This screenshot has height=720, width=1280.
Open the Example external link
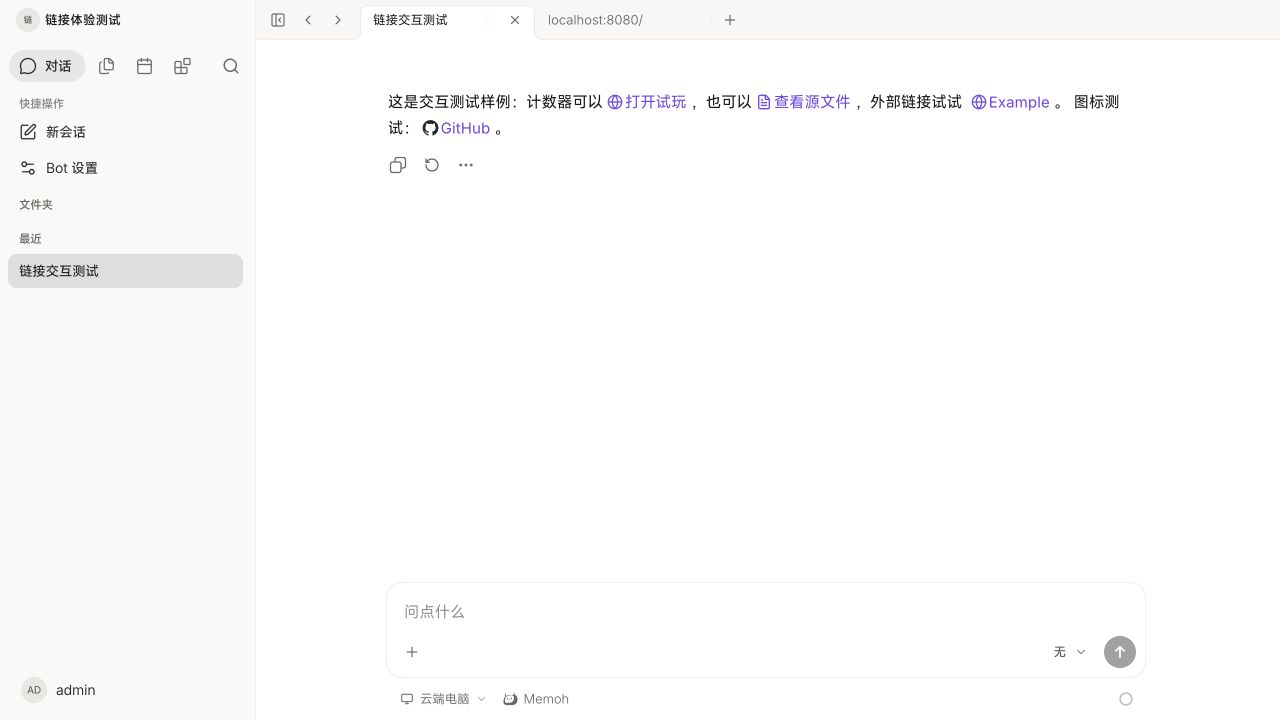[x=1010, y=102]
